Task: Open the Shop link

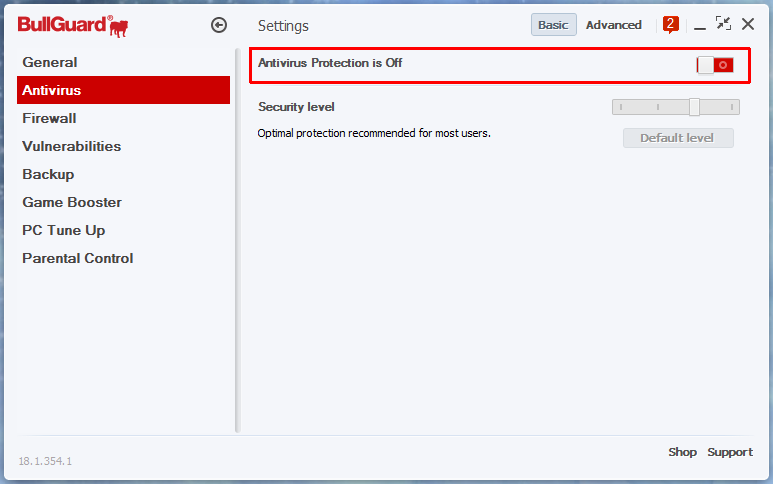Action: [x=682, y=452]
